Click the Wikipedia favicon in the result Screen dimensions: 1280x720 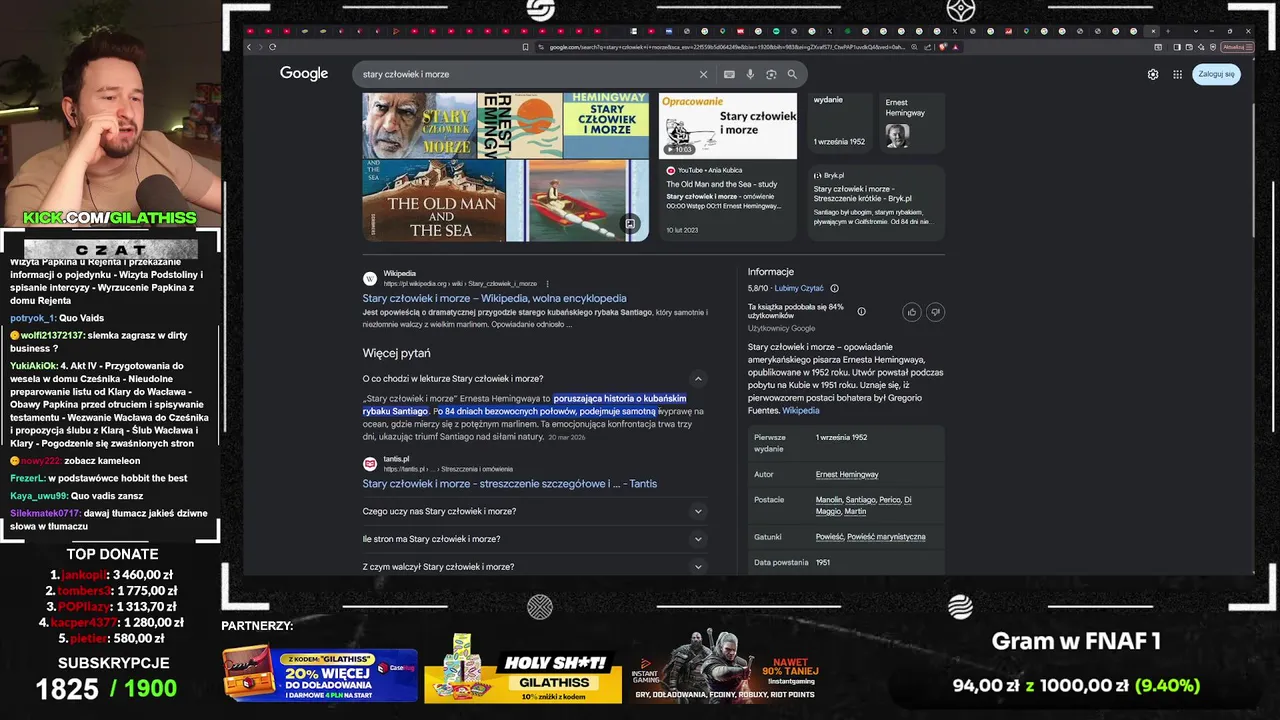pyautogui.click(x=370, y=279)
